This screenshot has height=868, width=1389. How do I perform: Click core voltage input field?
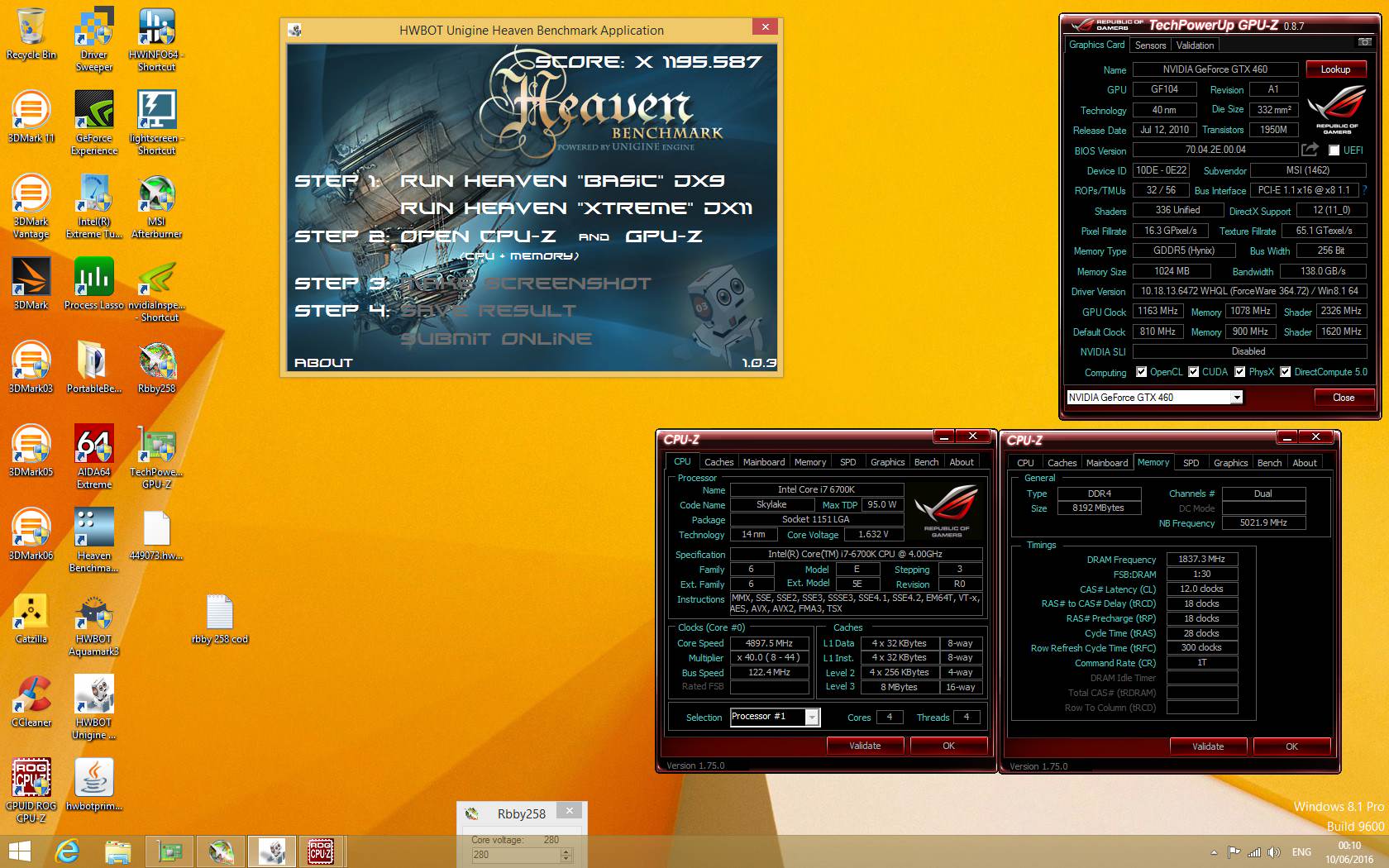click(515, 855)
